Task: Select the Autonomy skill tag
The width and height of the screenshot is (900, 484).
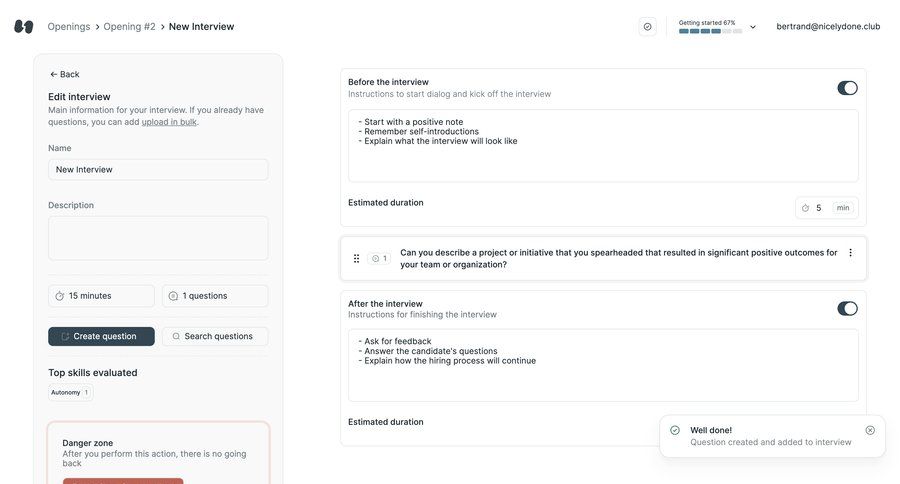Action: 71,393
